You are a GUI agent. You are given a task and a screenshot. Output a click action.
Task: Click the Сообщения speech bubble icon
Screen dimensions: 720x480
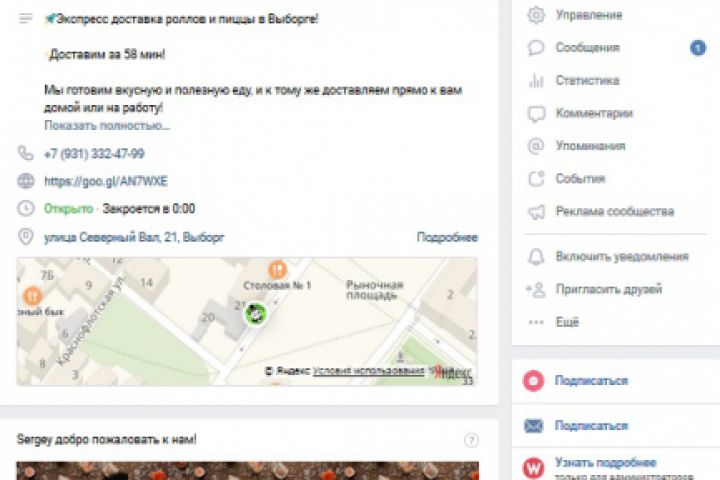pos(536,47)
